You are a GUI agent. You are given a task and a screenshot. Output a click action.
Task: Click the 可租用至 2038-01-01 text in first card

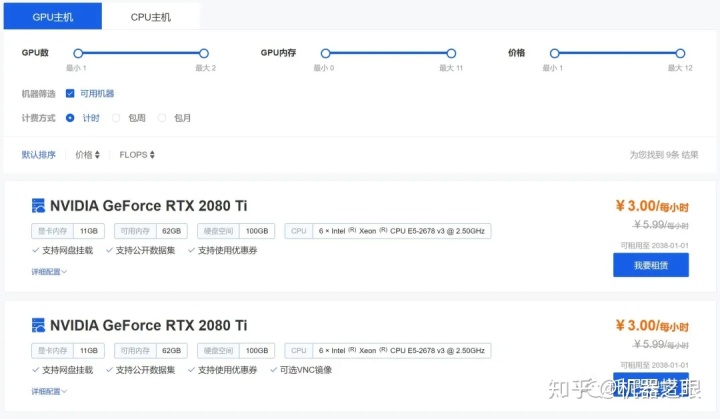point(654,245)
